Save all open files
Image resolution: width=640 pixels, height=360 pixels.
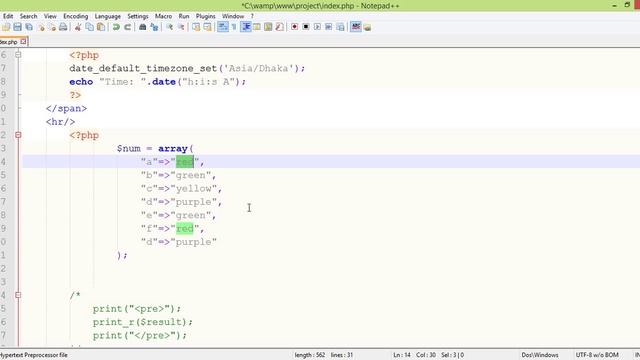point(29,27)
